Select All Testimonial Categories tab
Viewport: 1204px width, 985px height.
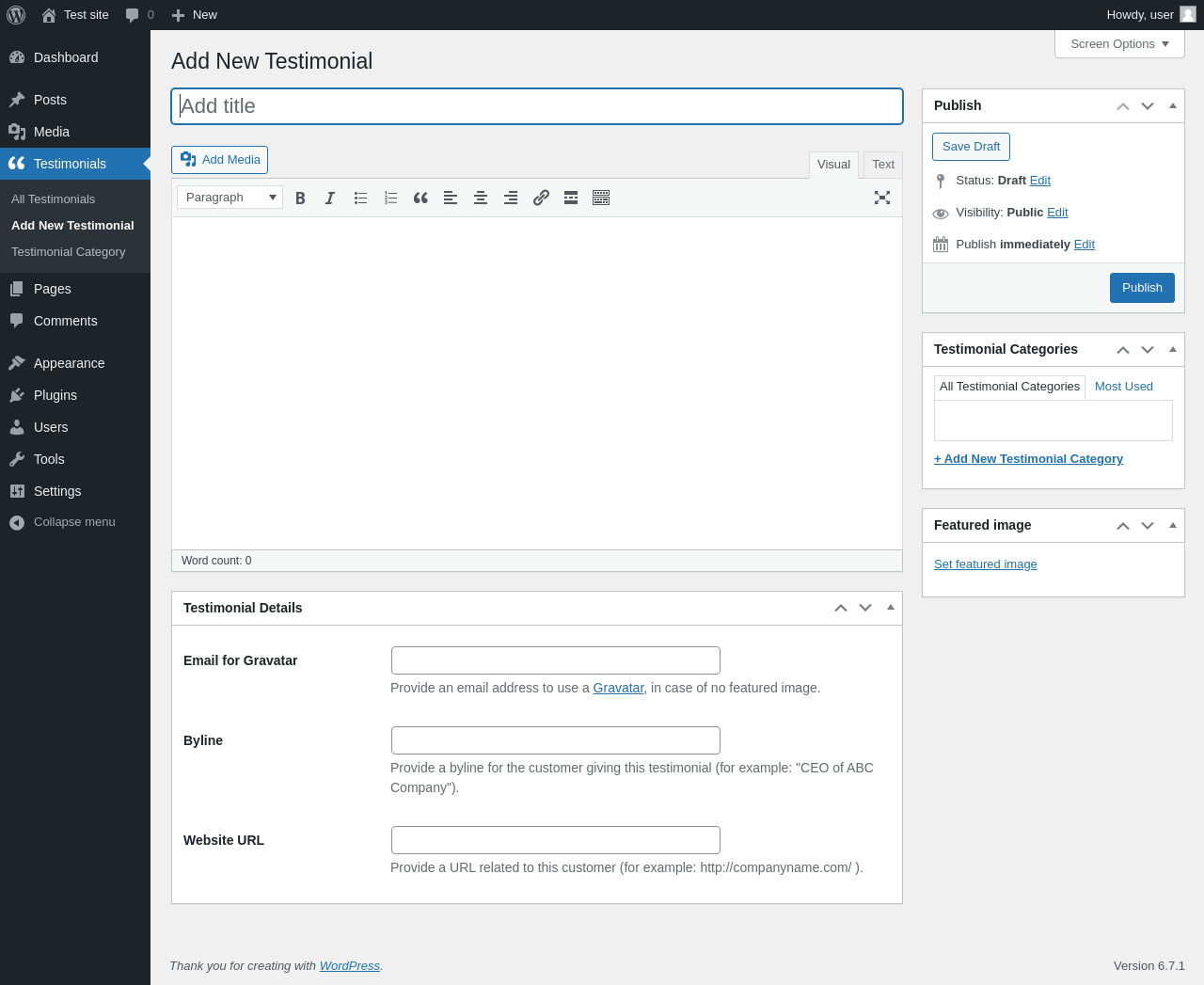pos(1009,387)
